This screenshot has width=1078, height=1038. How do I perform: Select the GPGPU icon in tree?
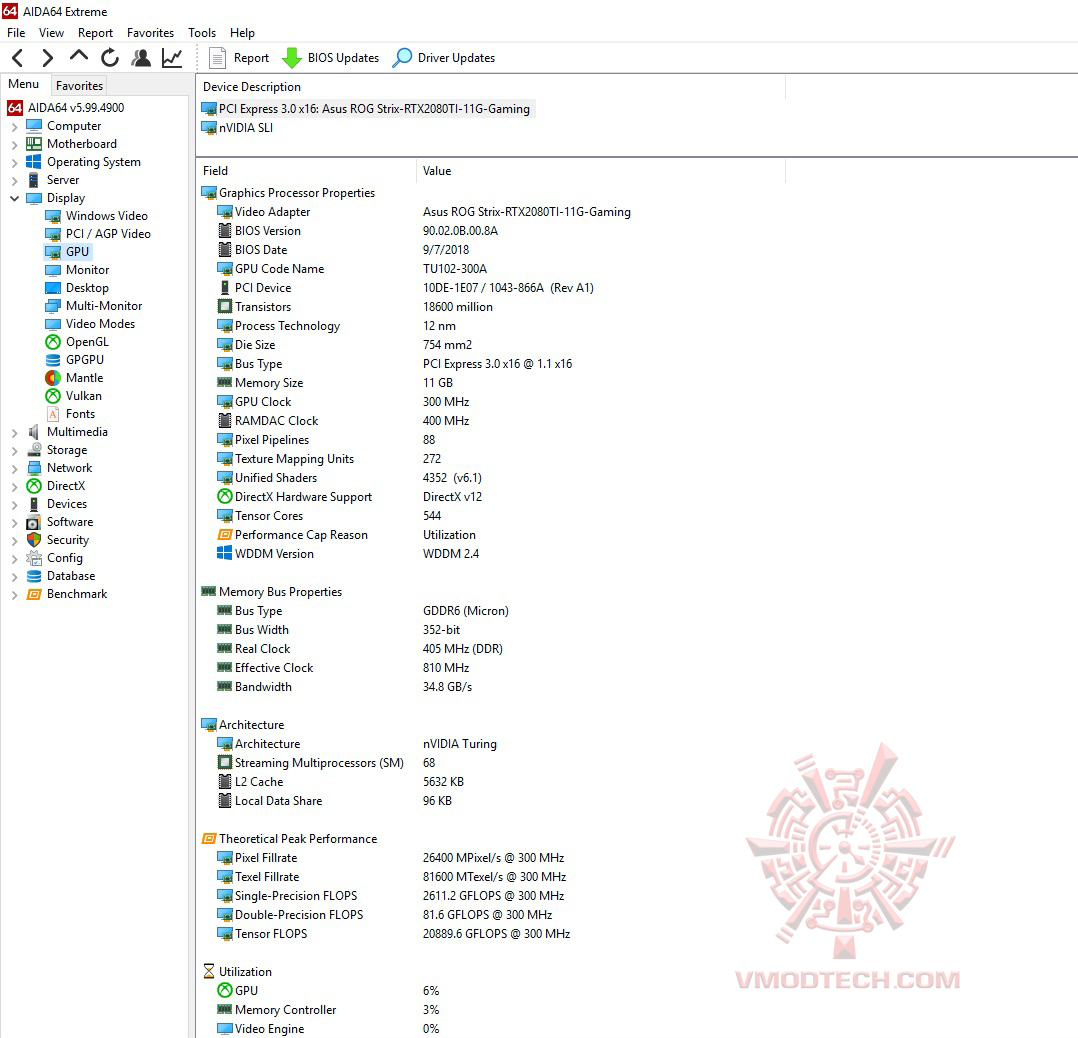tap(53, 360)
